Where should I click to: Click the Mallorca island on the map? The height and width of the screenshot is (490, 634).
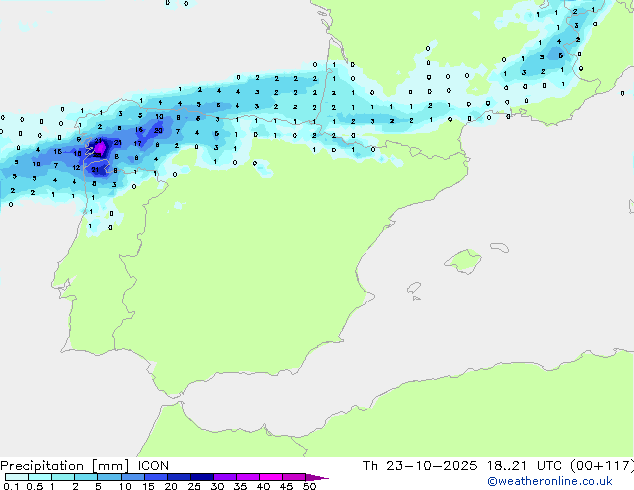(x=463, y=261)
